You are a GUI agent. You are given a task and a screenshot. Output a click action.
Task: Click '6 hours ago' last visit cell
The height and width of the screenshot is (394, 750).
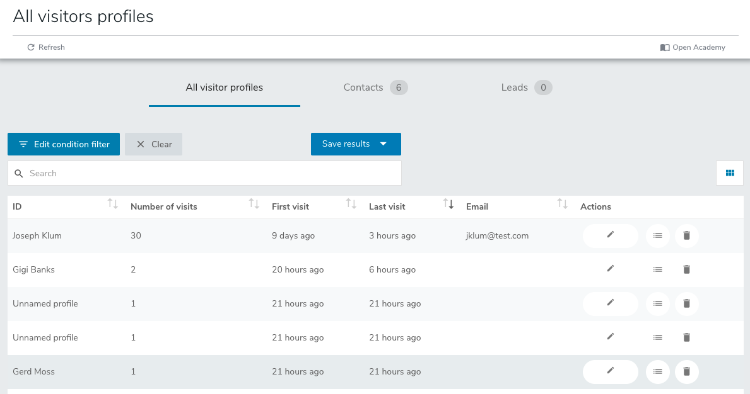coord(392,270)
